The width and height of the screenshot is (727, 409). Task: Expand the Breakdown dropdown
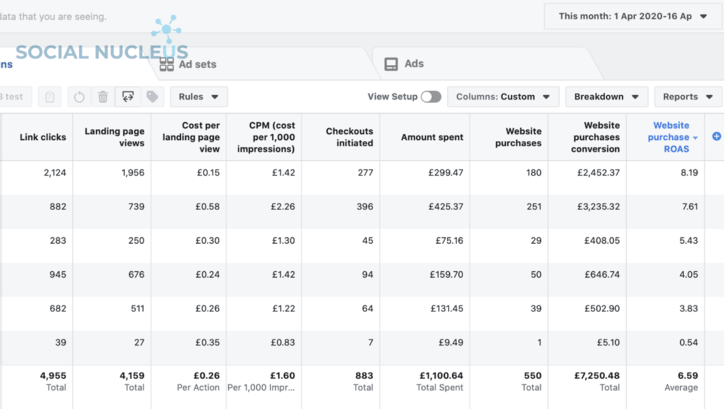(x=606, y=97)
